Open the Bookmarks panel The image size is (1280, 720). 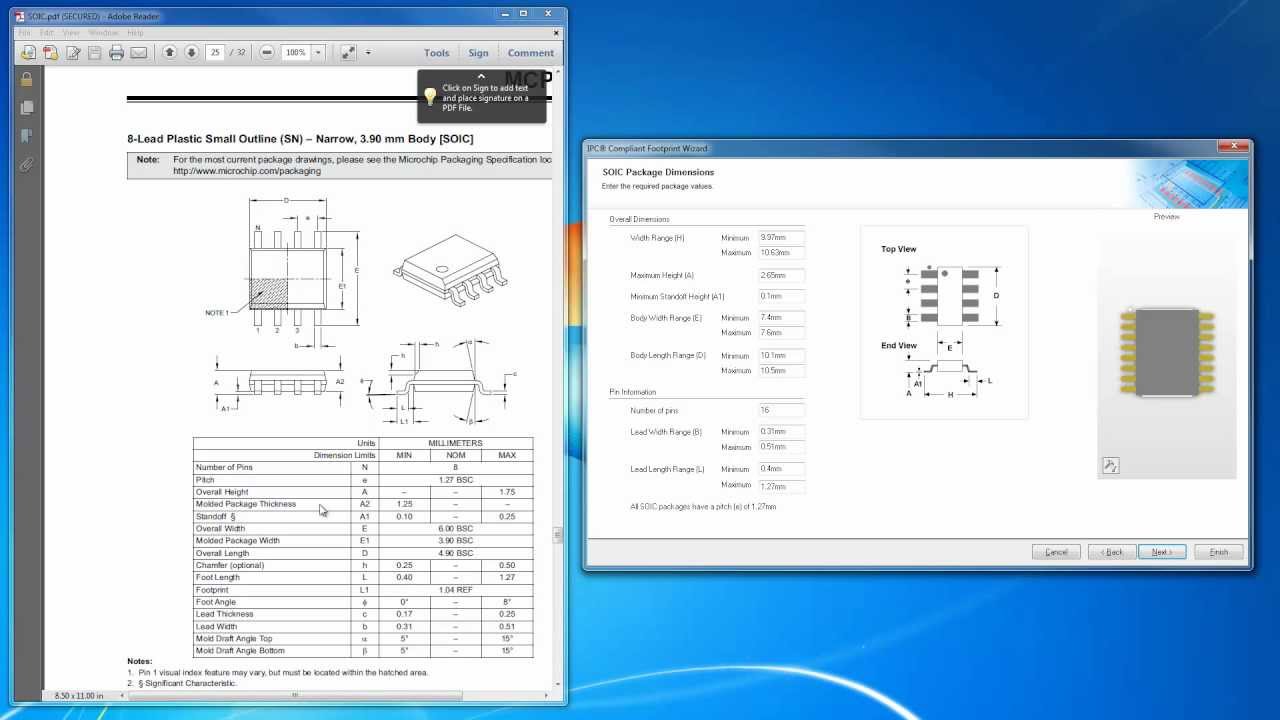click(26, 135)
